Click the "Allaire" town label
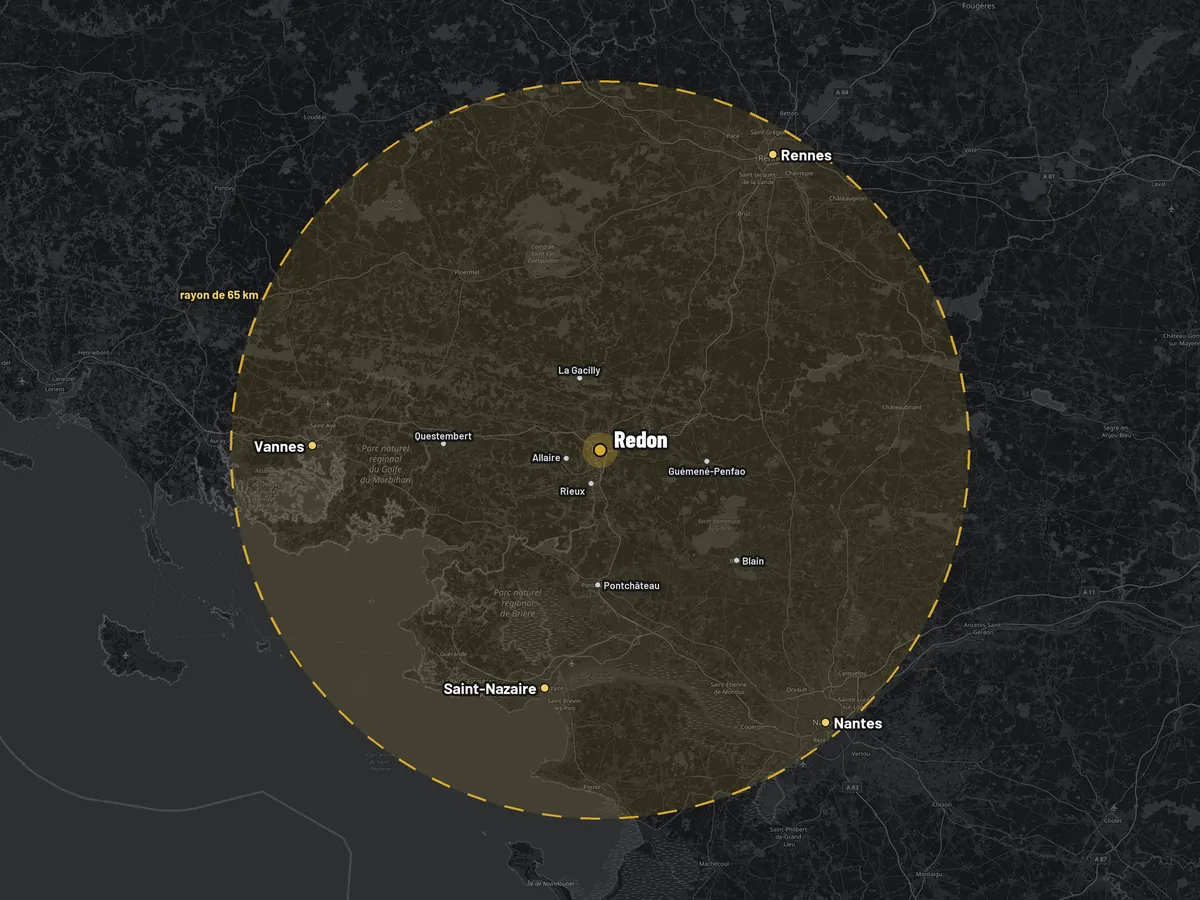This screenshot has height=900, width=1200. click(546, 458)
